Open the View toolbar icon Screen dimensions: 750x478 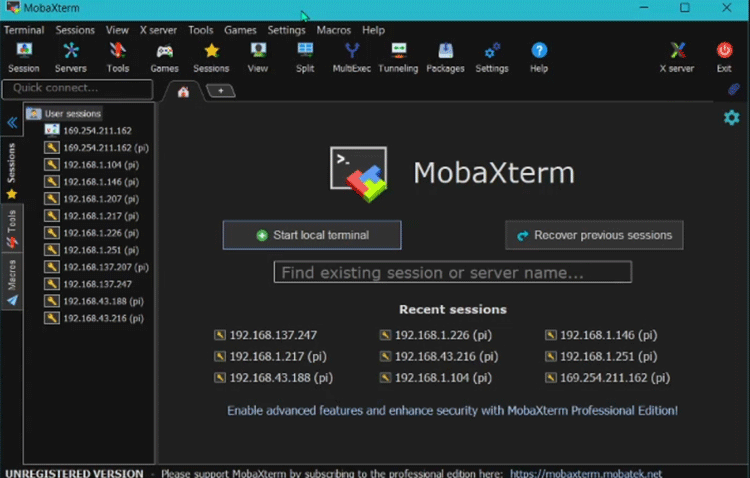[258, 57]
